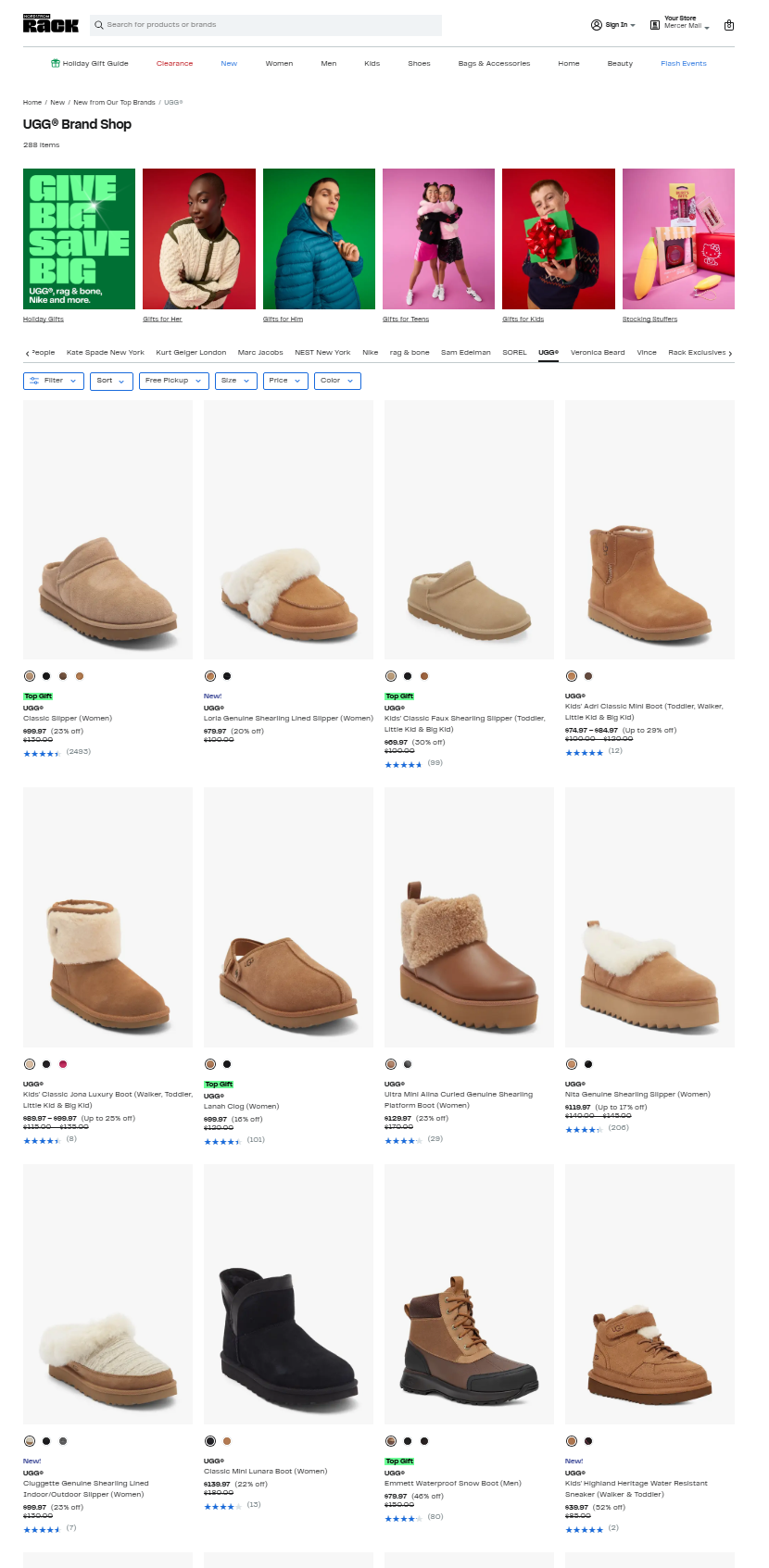Image resolution: width=769 pixels, height=1568 pixels.
Task: Click the Your Store location icon
Action: (x=655, y=24)
